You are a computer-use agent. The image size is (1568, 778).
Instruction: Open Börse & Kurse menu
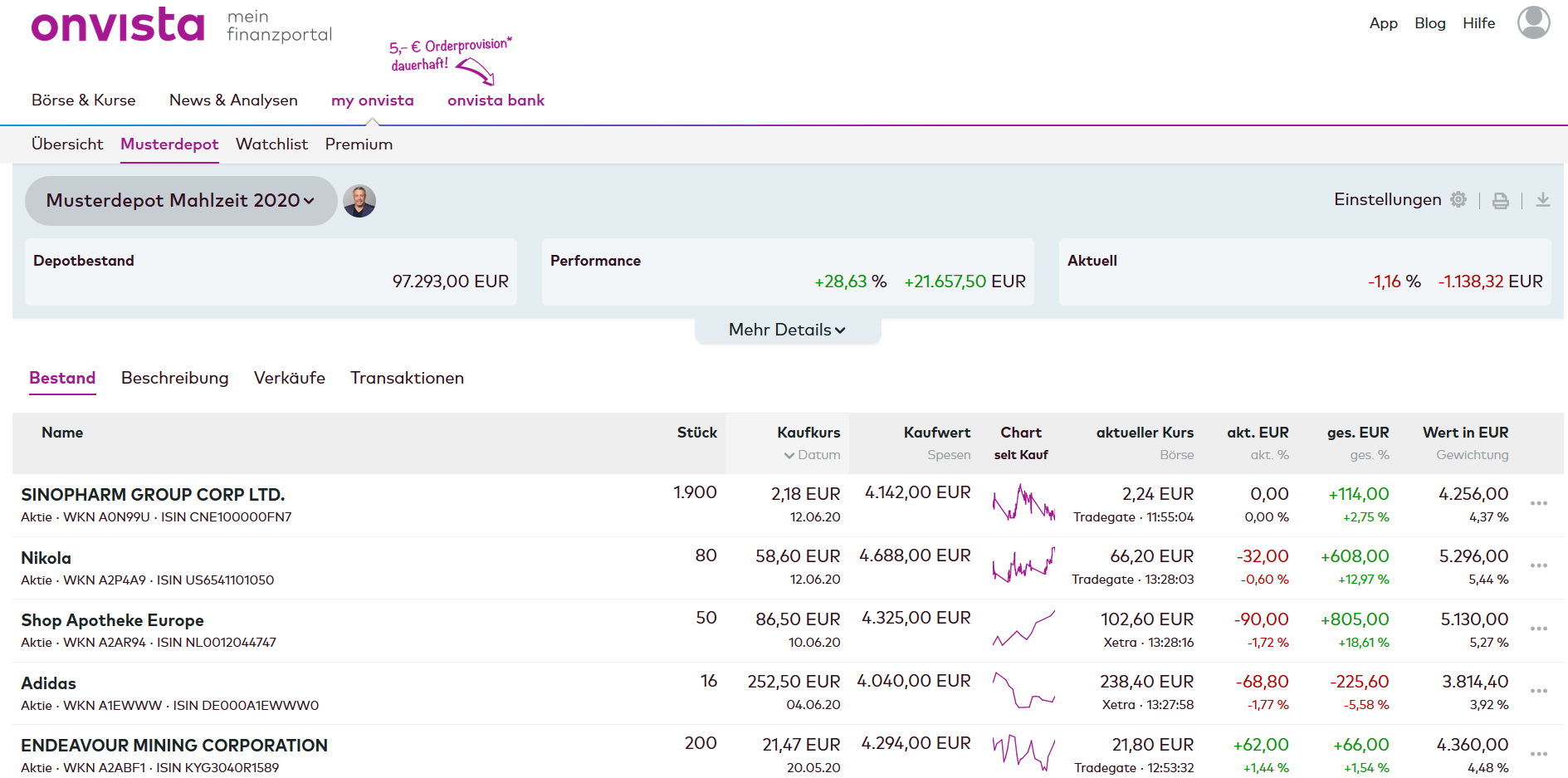[84, 100]
